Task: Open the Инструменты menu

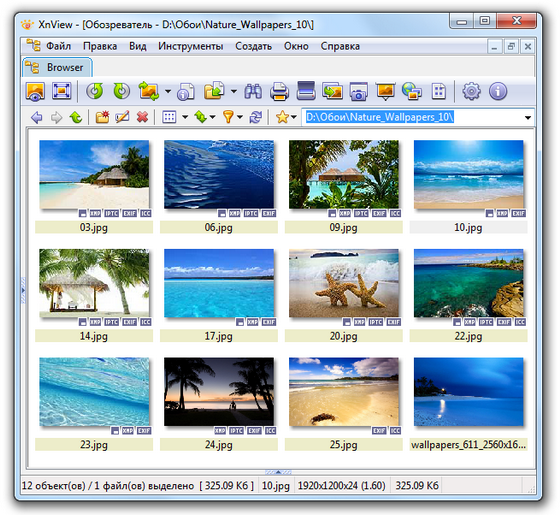Action: tap(191, 46)
